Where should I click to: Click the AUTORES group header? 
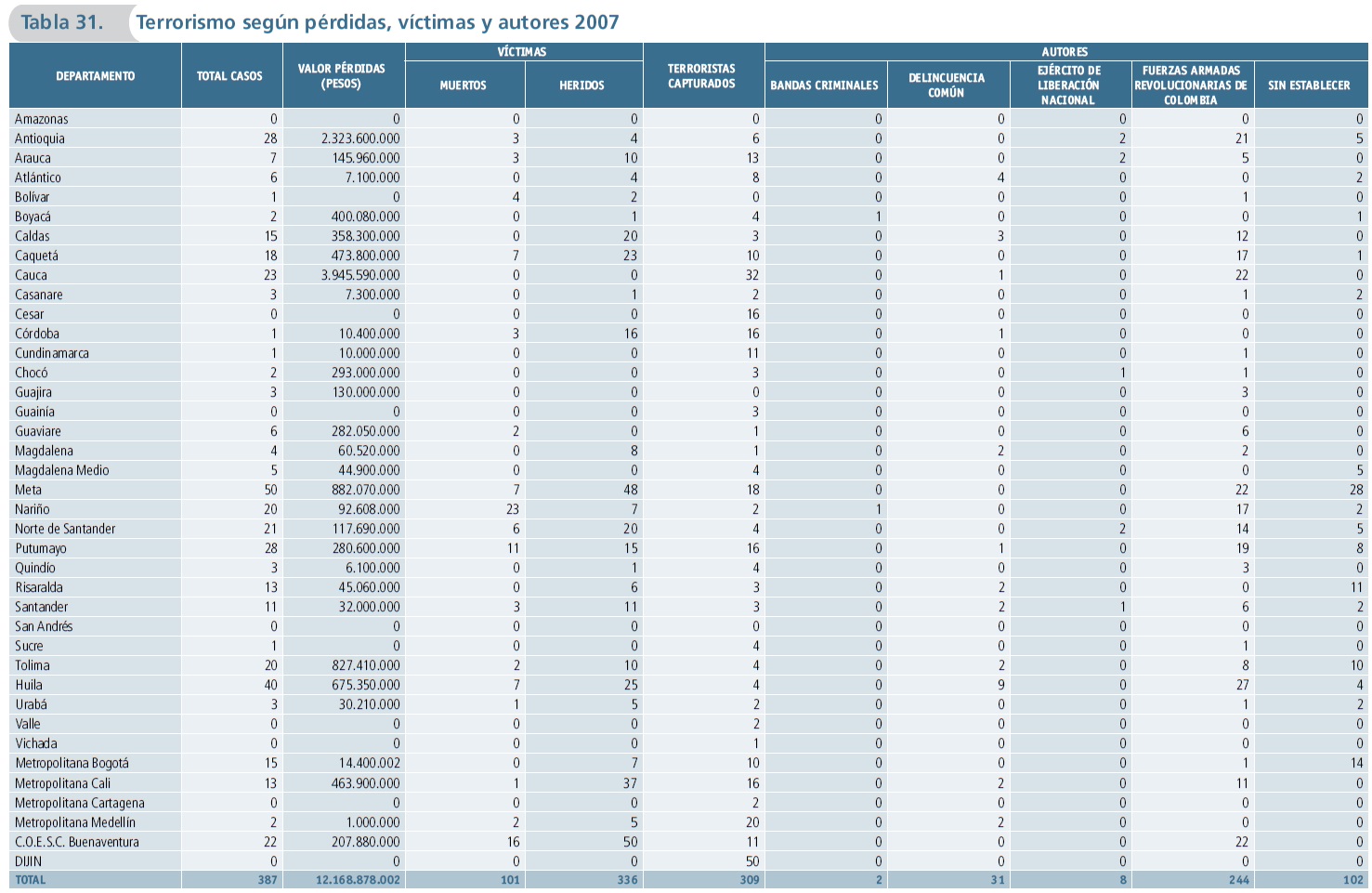click(x=1065, y=52)
